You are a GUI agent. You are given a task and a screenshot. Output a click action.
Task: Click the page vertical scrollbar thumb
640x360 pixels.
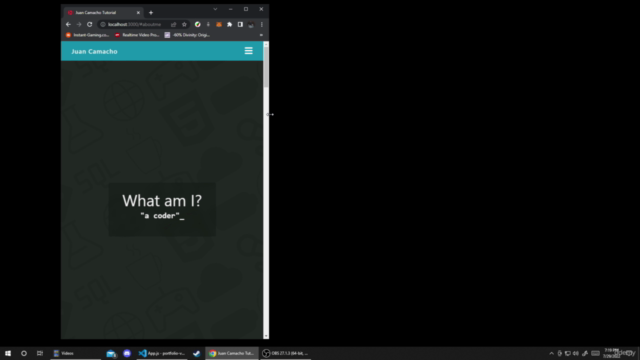pos(266,66)
